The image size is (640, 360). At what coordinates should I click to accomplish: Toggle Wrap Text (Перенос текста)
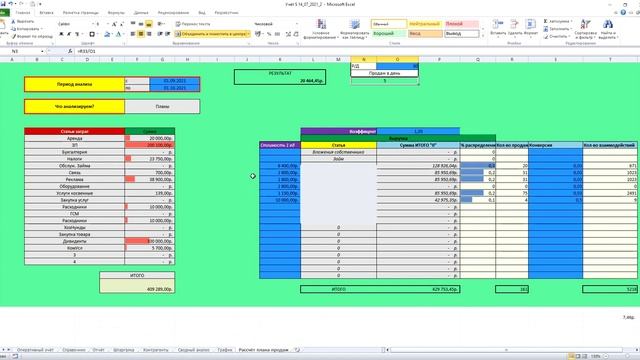[x=193, y=24]
